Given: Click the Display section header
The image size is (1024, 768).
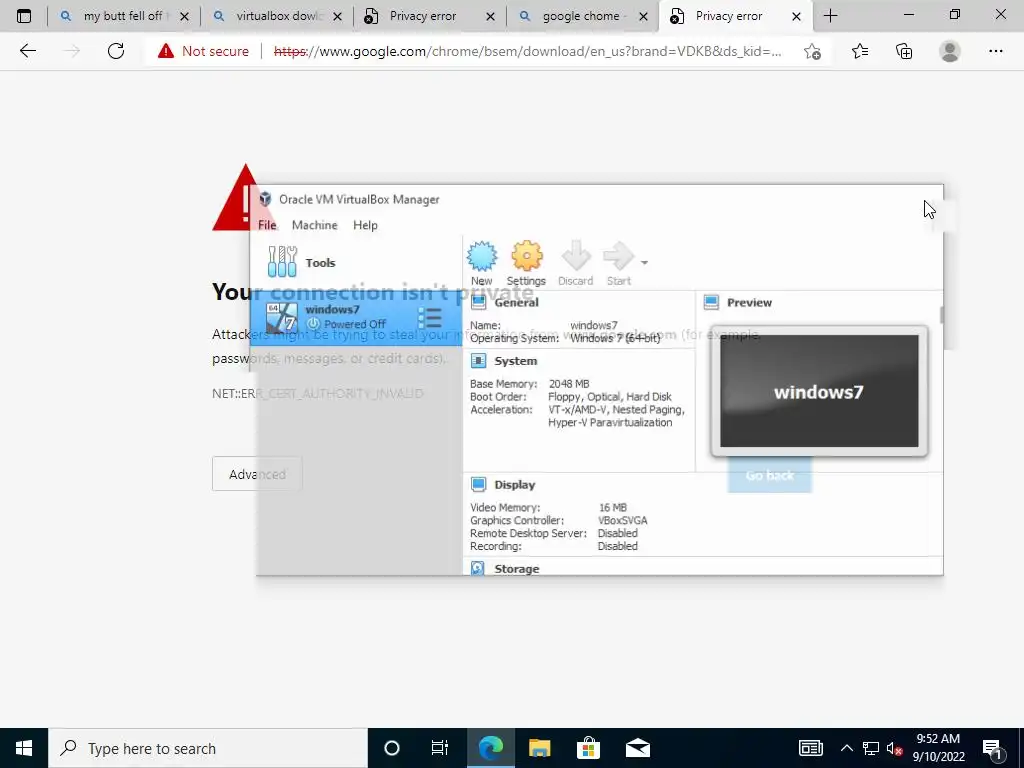Looking at the screenshot, I should (x=515, y=485).
